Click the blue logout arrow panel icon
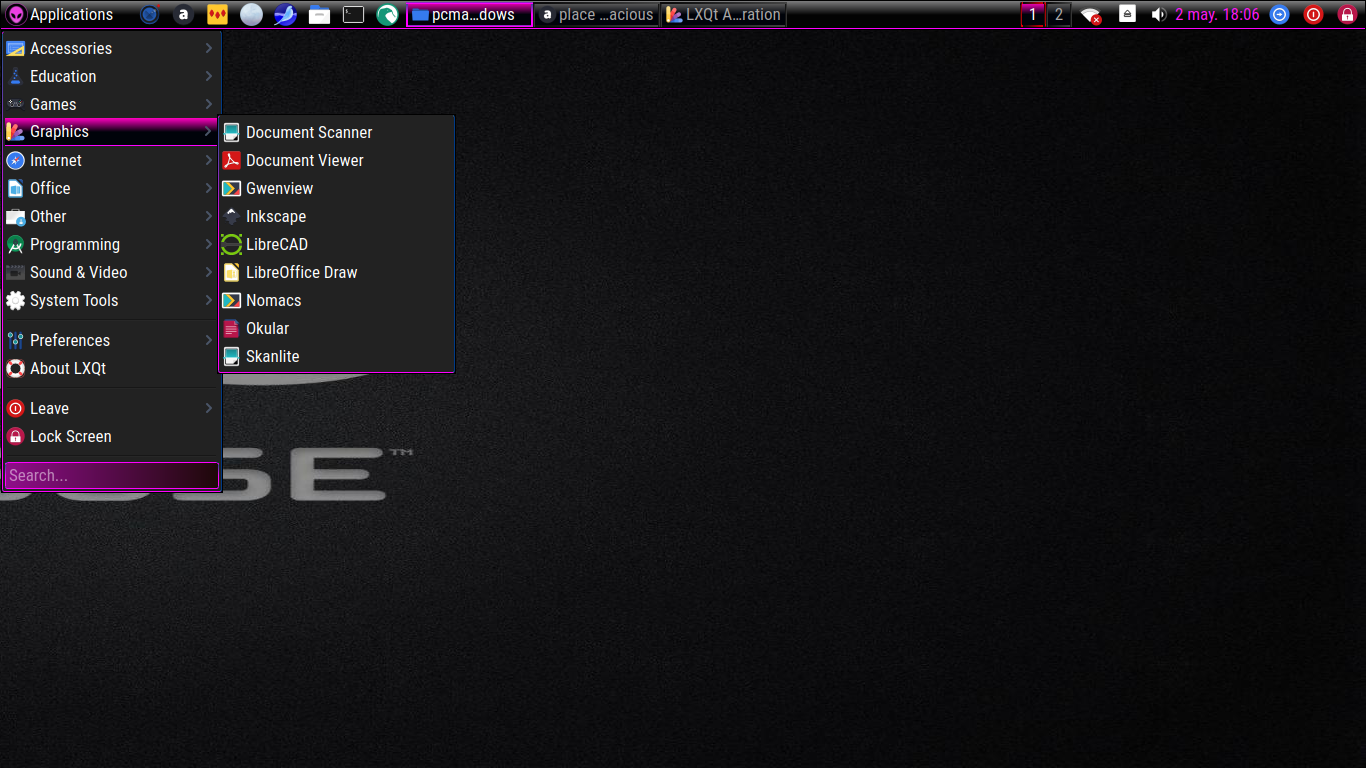 pos(1279,15)
